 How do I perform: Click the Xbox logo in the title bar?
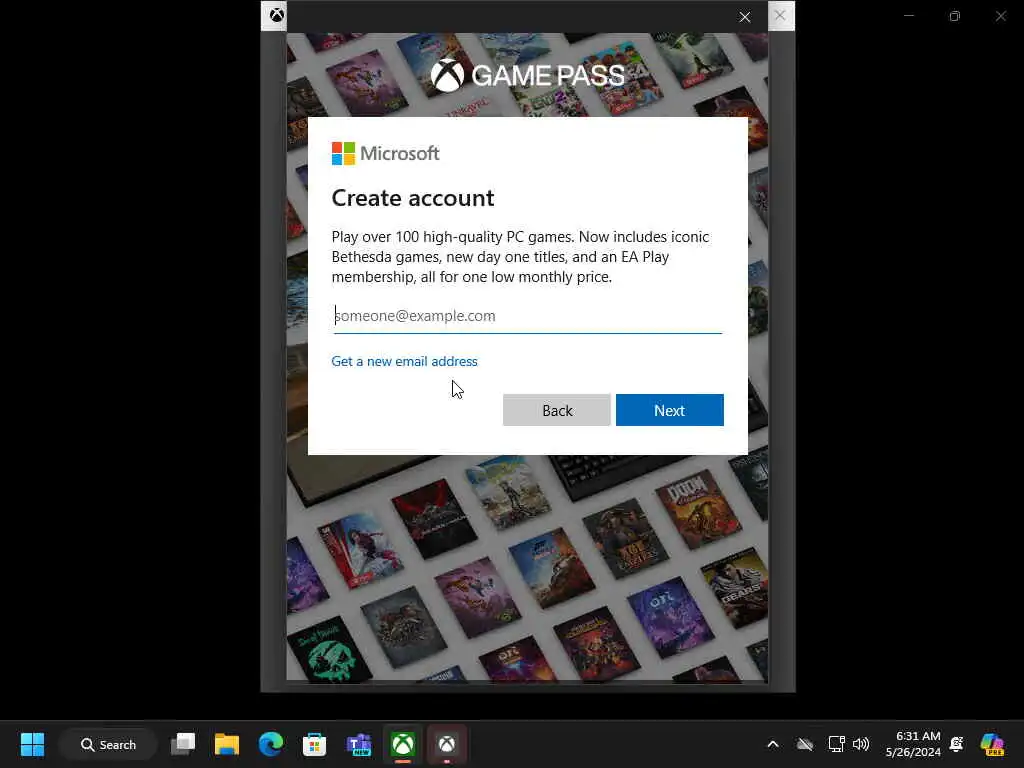[x=276, y=15]
